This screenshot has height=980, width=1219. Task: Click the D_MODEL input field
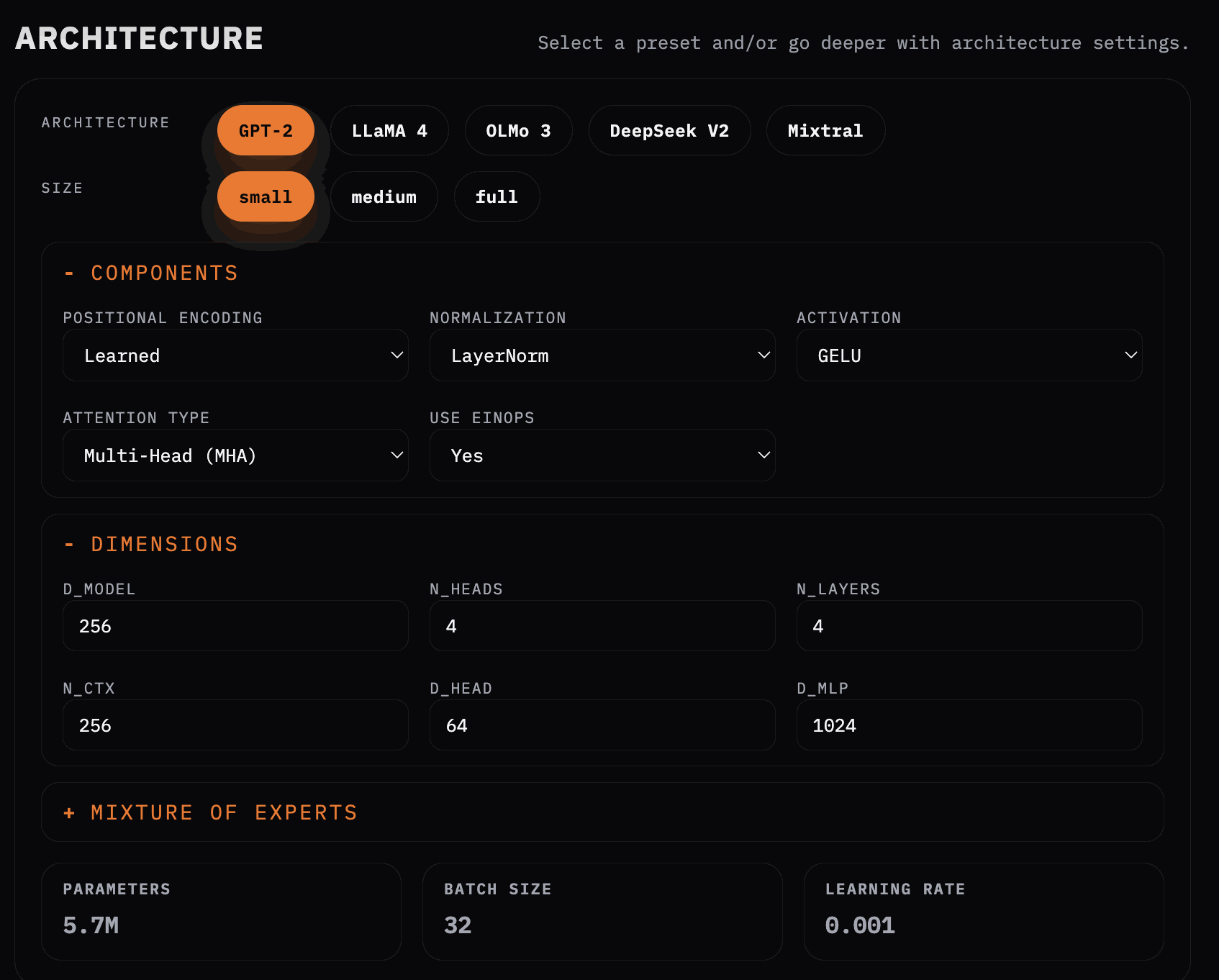click(x=235, y=626)
